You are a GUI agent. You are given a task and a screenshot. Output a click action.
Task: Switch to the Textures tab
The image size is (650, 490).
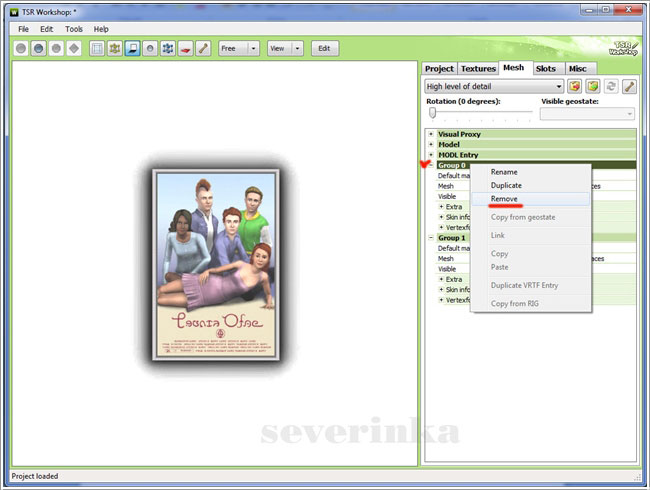(478, 68)
